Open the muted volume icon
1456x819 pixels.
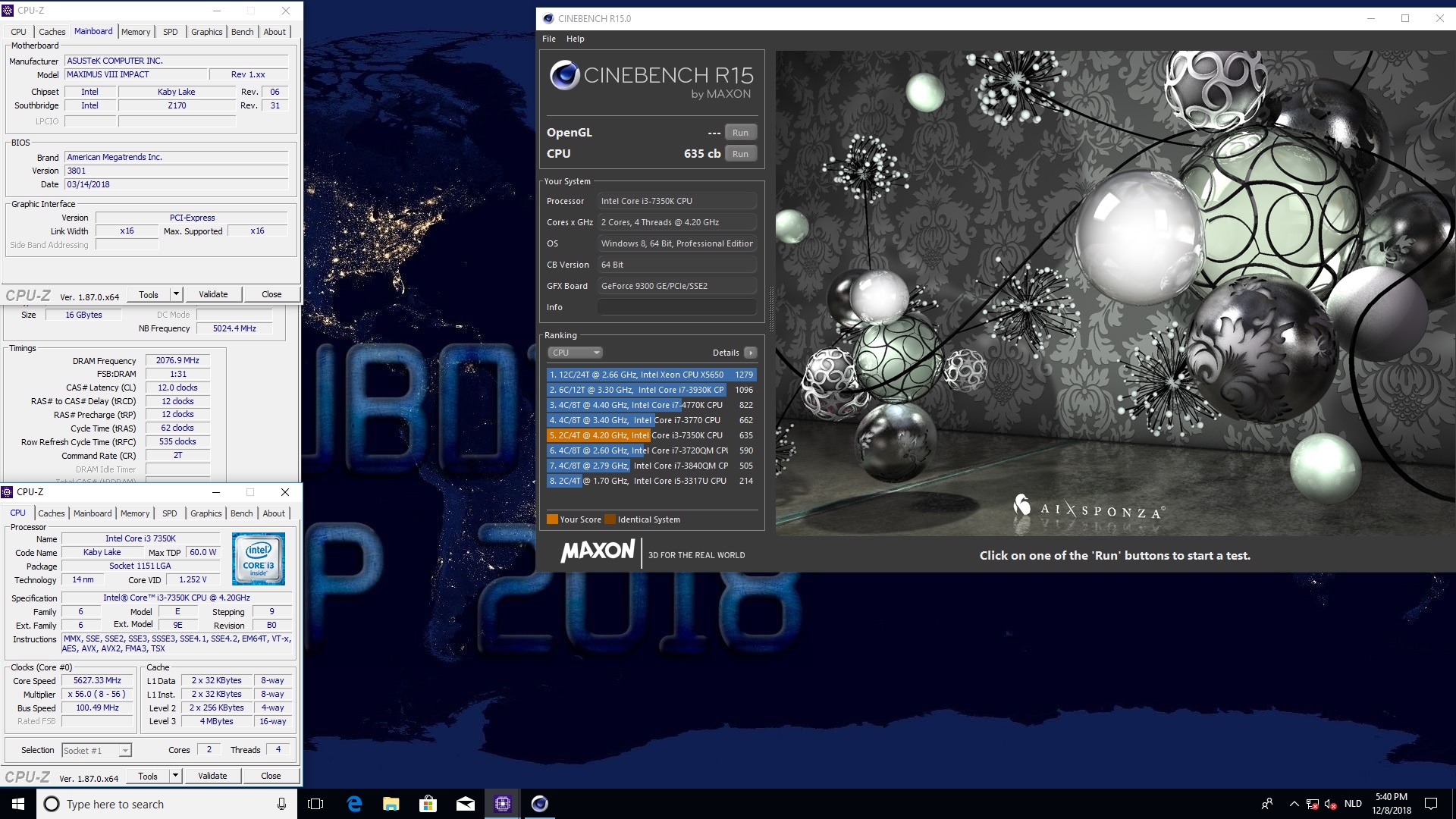[1330, 804]
